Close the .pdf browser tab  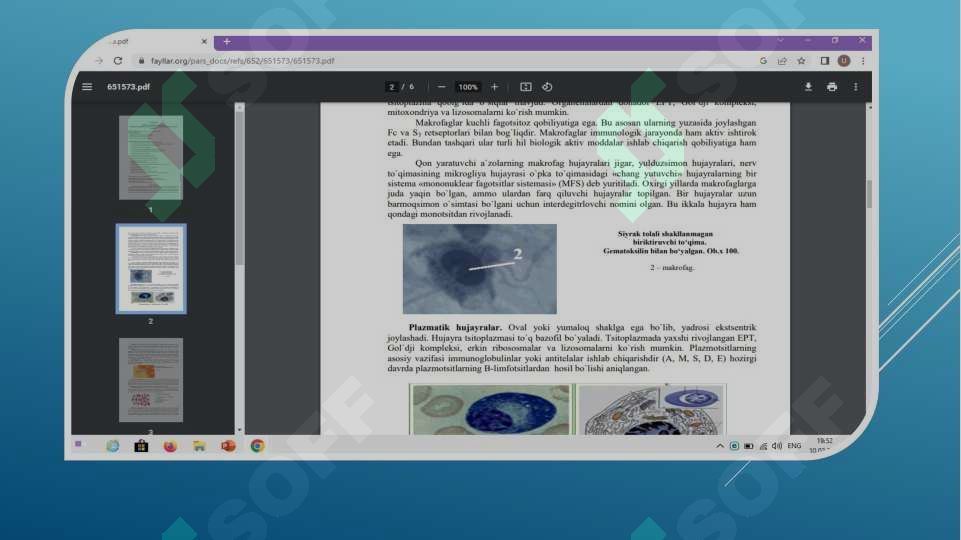coord(204,41)
